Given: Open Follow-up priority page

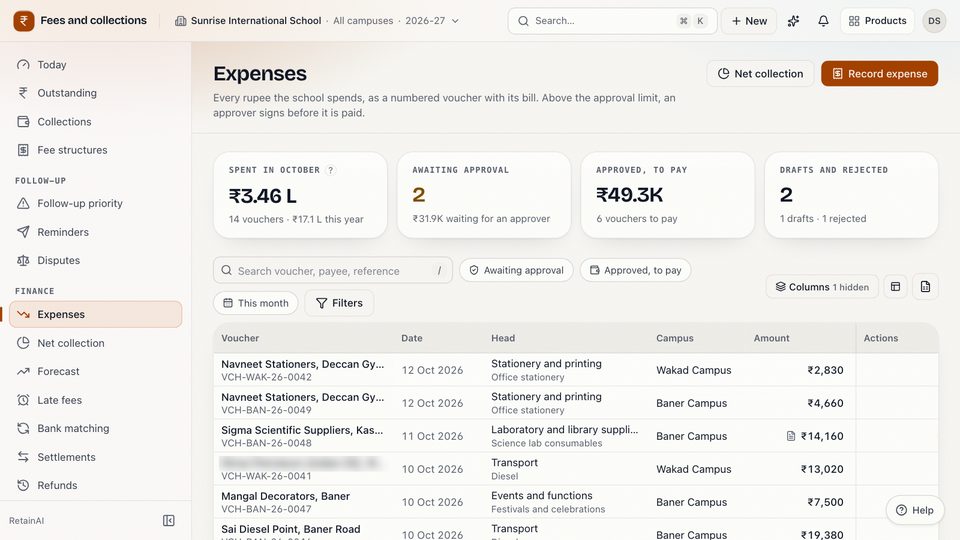Looking at the screenshot, I should 96,203.
